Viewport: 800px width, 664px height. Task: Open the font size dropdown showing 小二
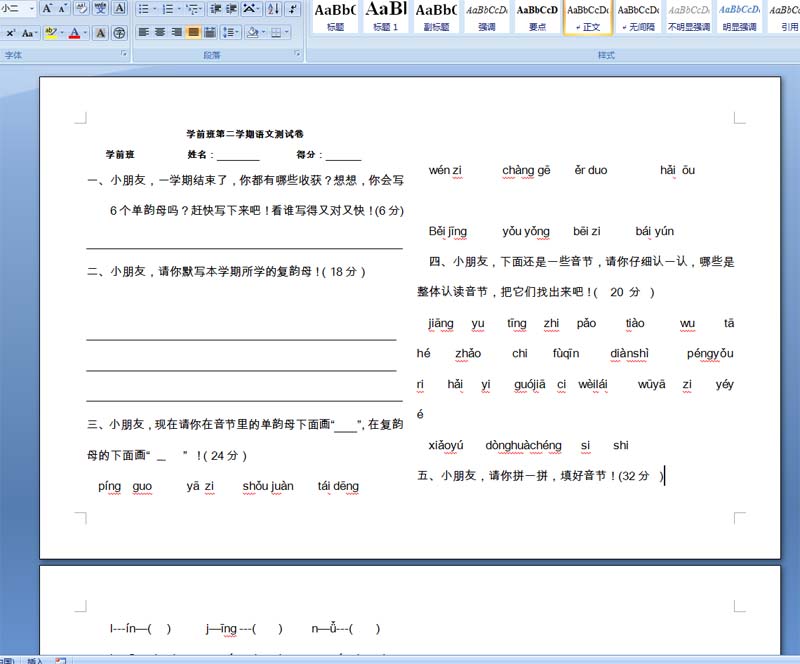click(32, 8)
